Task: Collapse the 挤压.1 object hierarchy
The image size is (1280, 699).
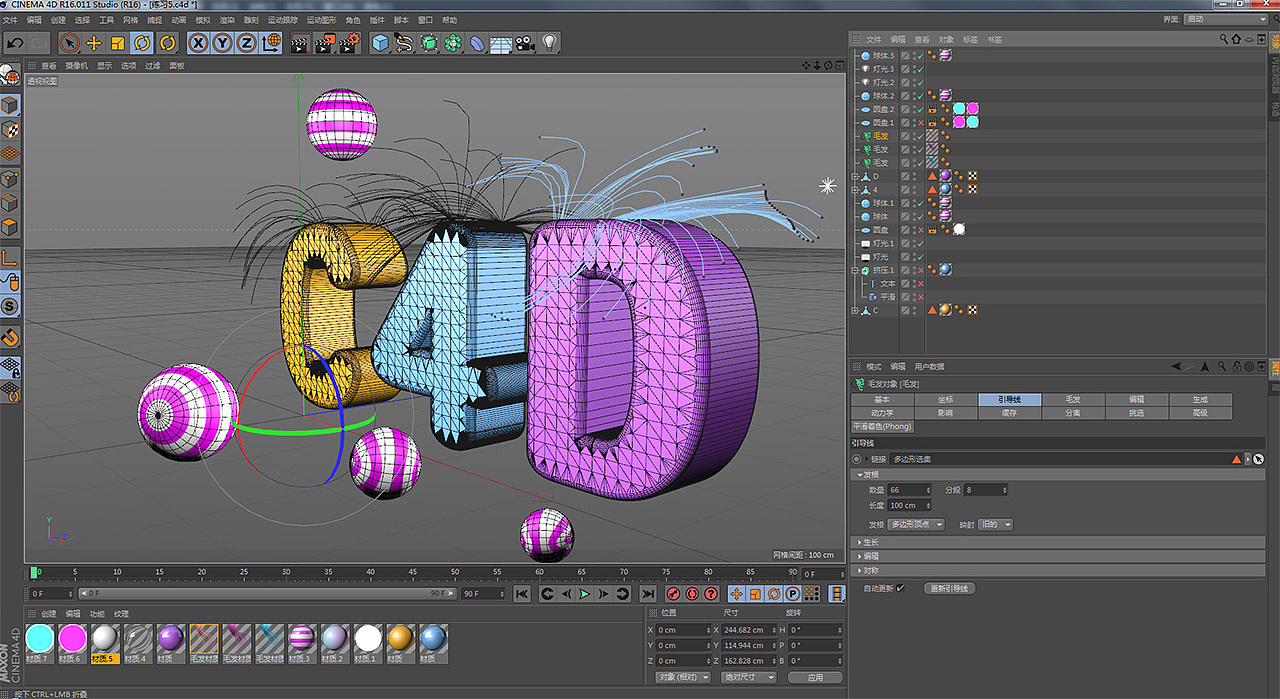Action: pyautogui.click(x=855, y=270)
